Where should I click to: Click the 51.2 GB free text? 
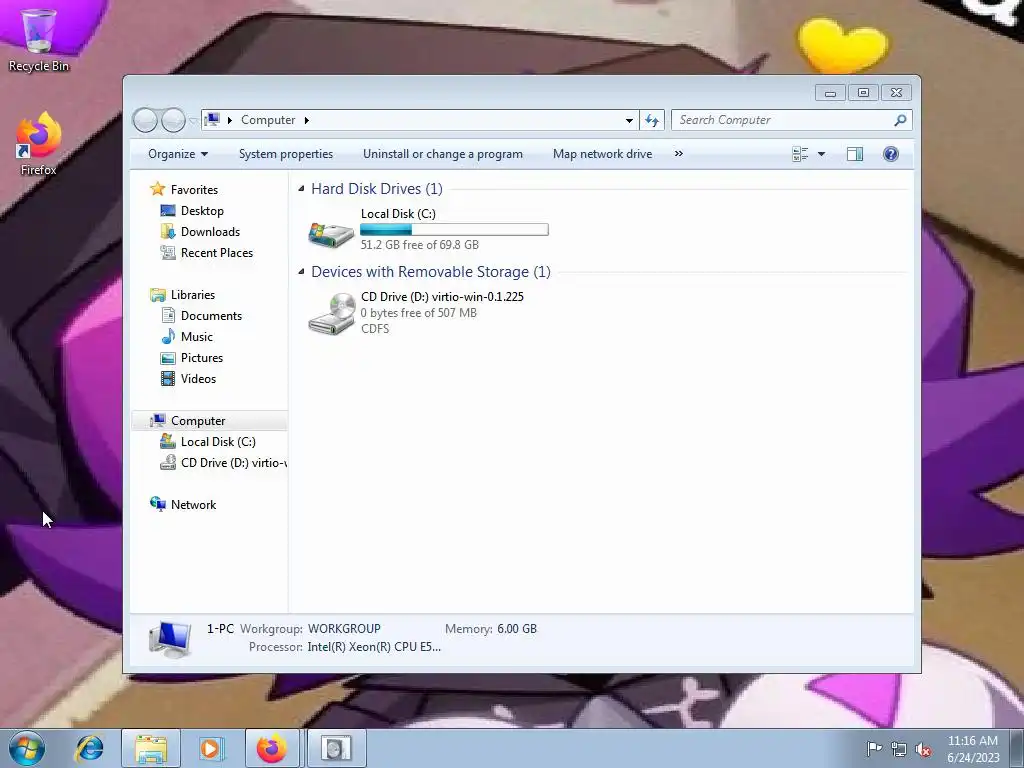click(x=419, y=245)
